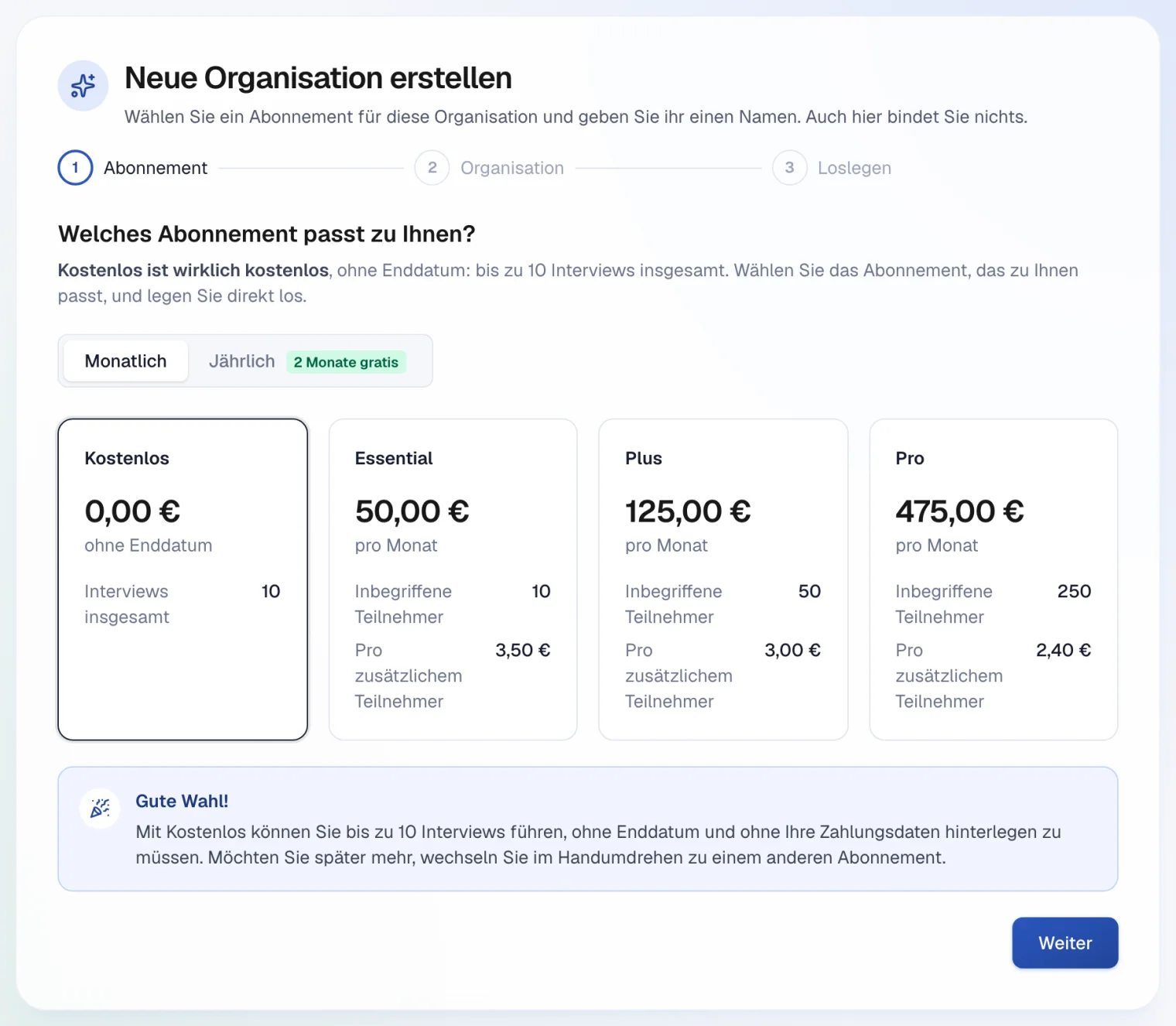The width and height of the screenshot is (1176, 1026).
Task: Click the ohne Enddatum label under 0,00 €
Action: tap(149, 545)
